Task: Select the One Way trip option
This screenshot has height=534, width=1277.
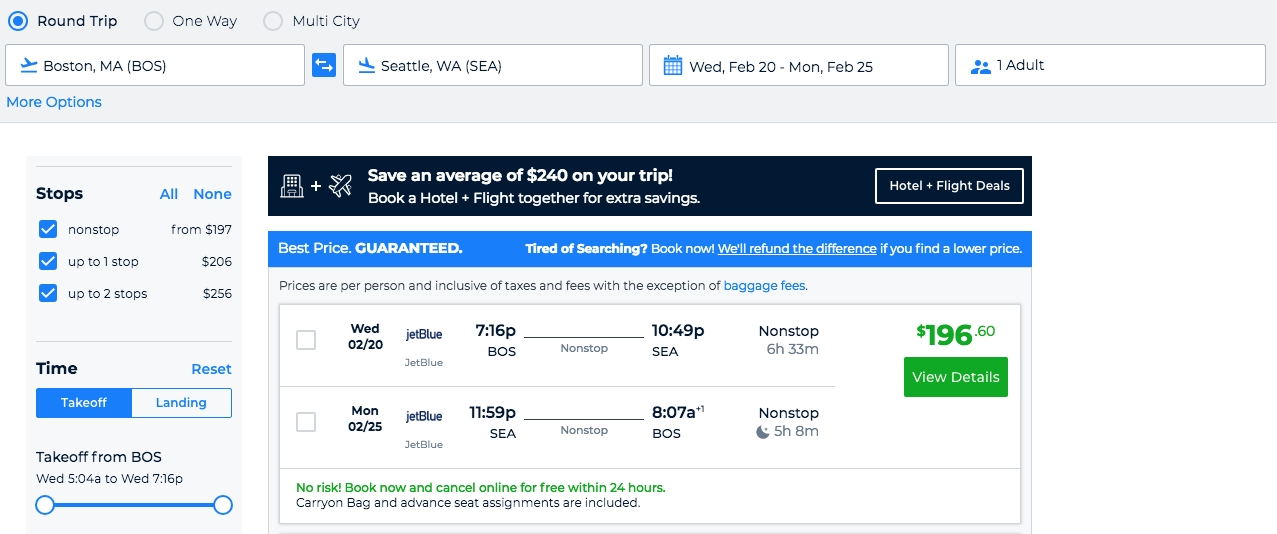Action: click(154, 21)
